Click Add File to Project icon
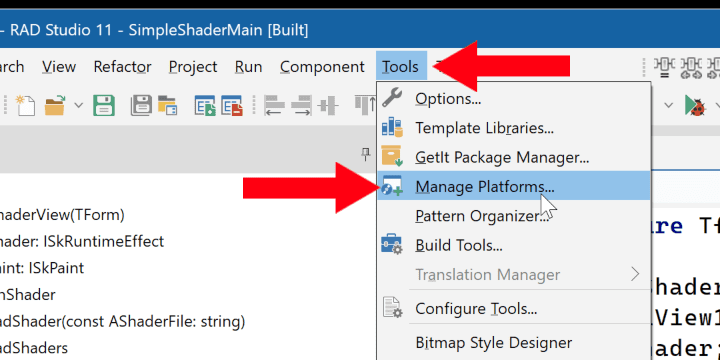Screen dimensions: 720x360 pyautogui.click(x=205, y=105)
